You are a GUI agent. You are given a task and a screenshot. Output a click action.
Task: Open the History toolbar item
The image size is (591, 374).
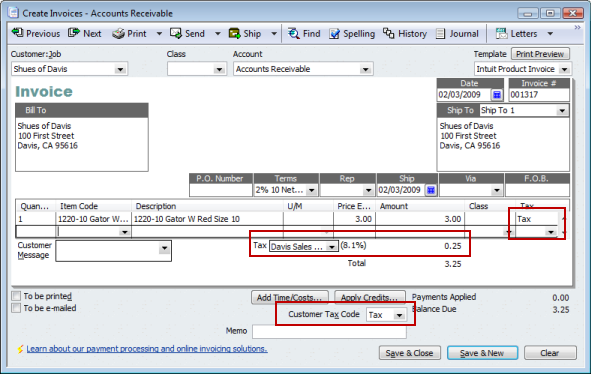405,34
